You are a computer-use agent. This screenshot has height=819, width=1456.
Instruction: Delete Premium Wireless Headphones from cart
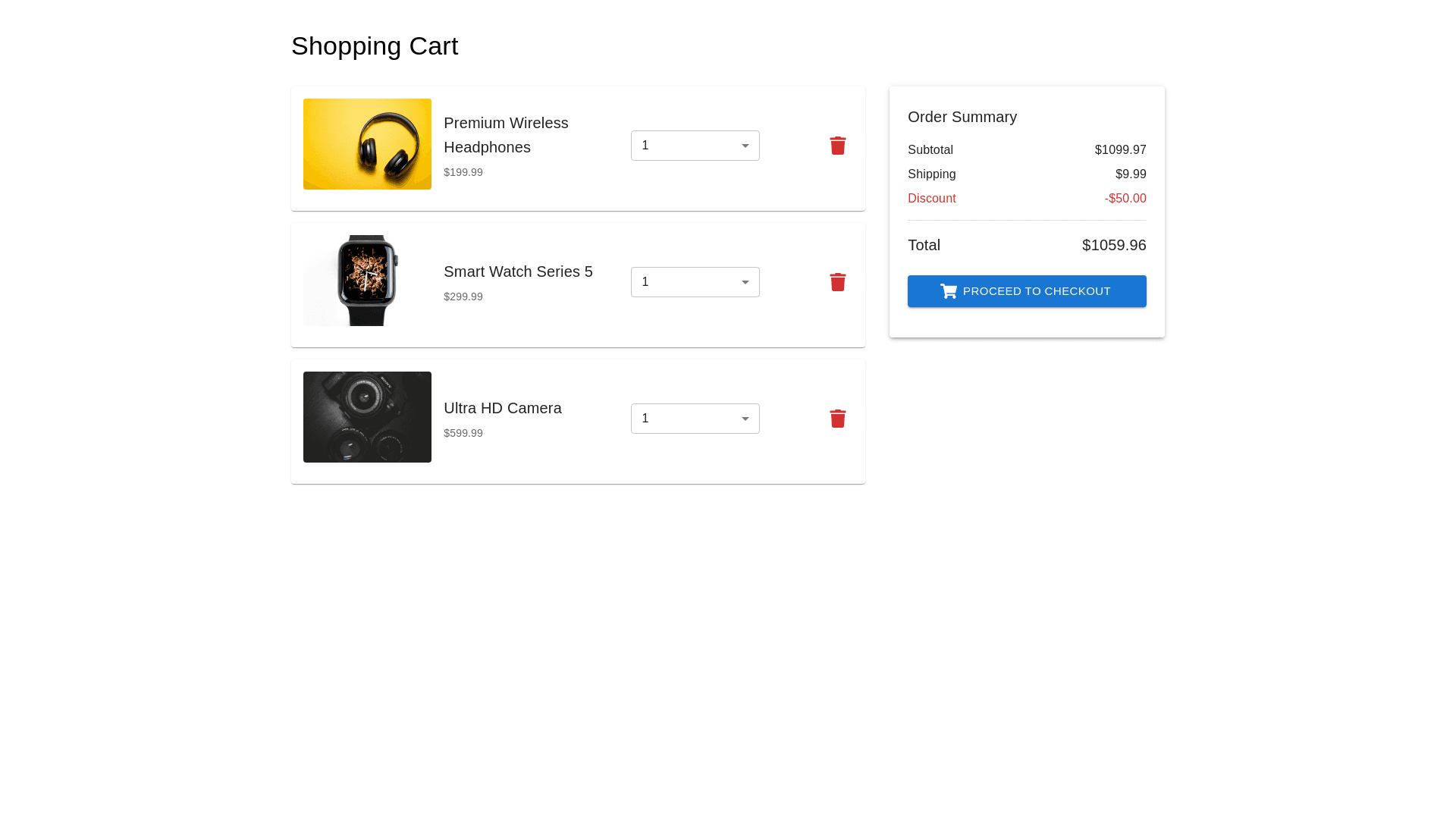tap(837, 146)
